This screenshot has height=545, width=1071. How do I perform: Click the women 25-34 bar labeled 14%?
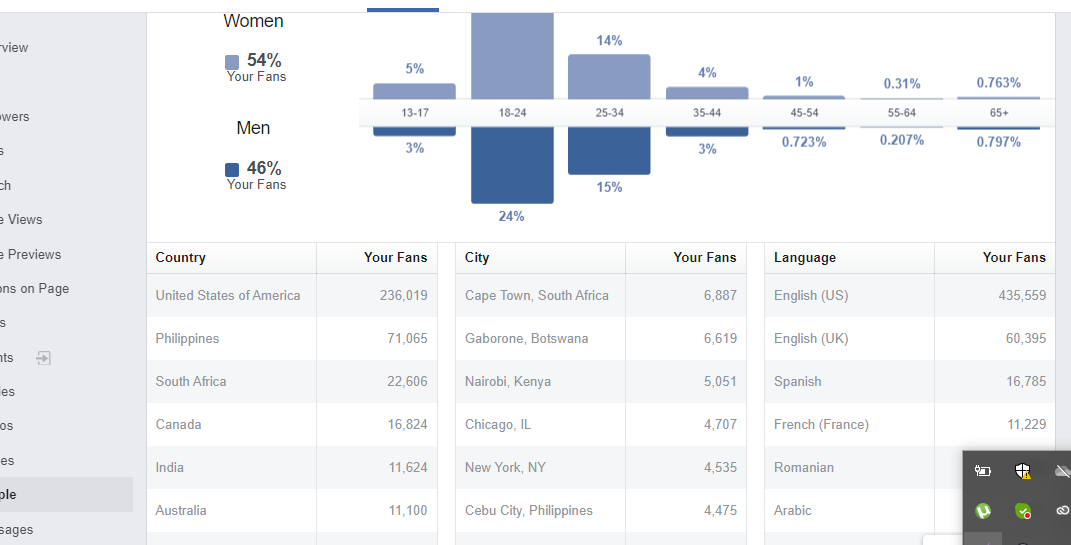(609, 77)
